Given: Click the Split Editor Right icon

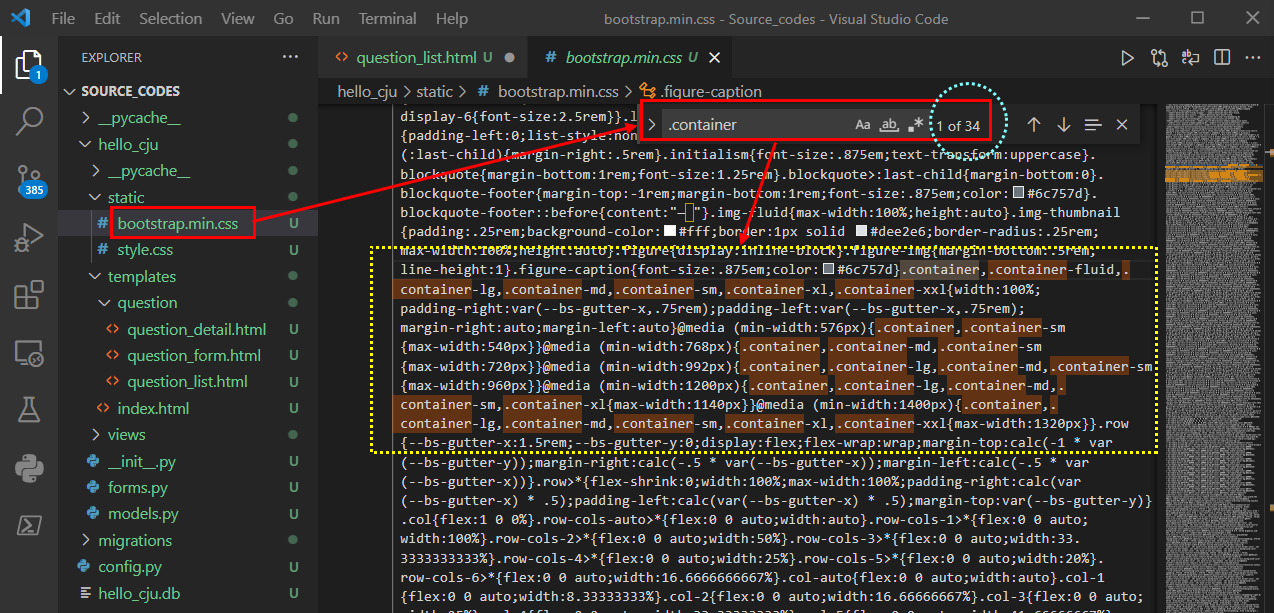Looking at the screenshot, I should pos(1222,58).
